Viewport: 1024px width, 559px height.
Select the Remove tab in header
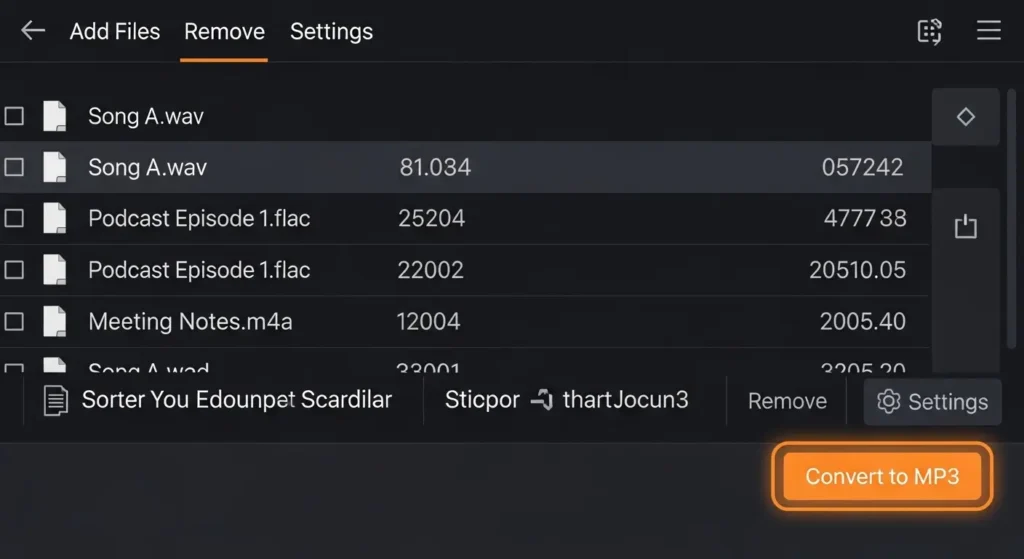tap(224, 32)
